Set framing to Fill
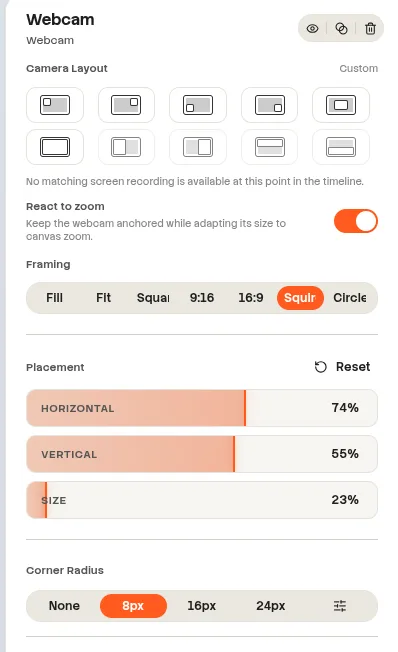 point(54,298)
